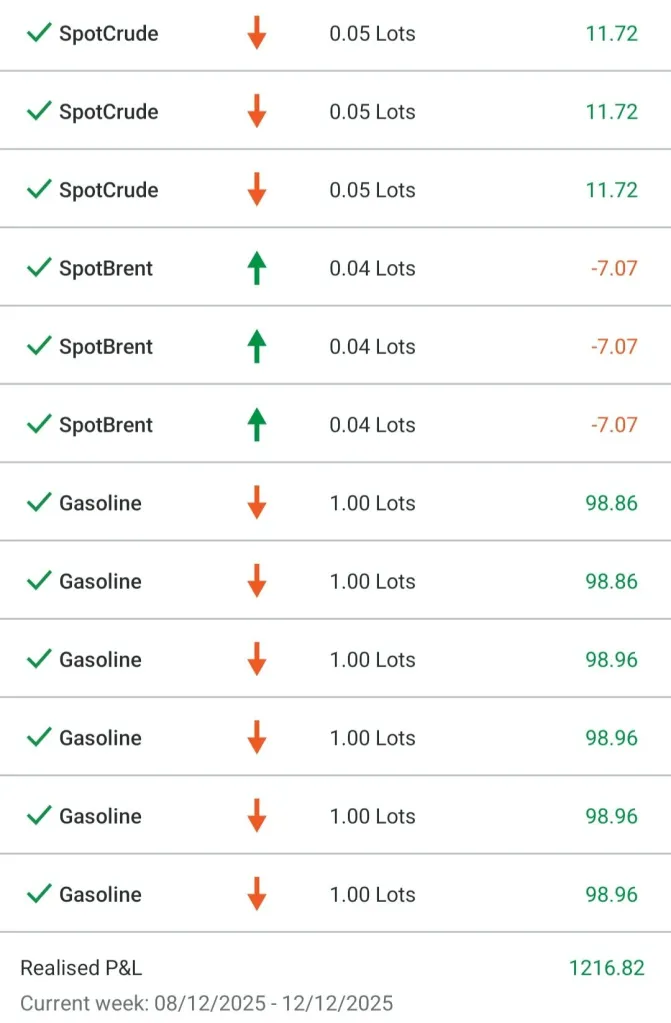The height and width of the screenshot is (1023, 671).
Task: Tap the Realised P&L label
Action: [81, 968]
